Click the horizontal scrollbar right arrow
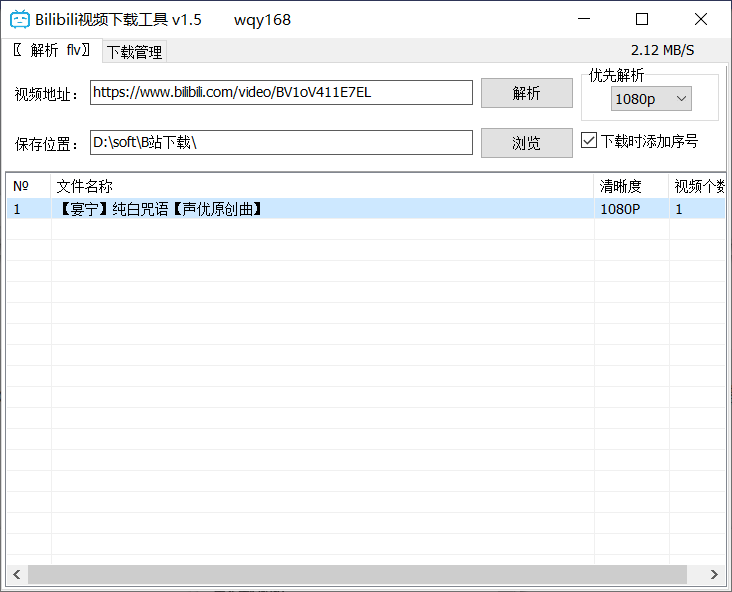Screen dimensions: 732x592 tap(714, 574)
